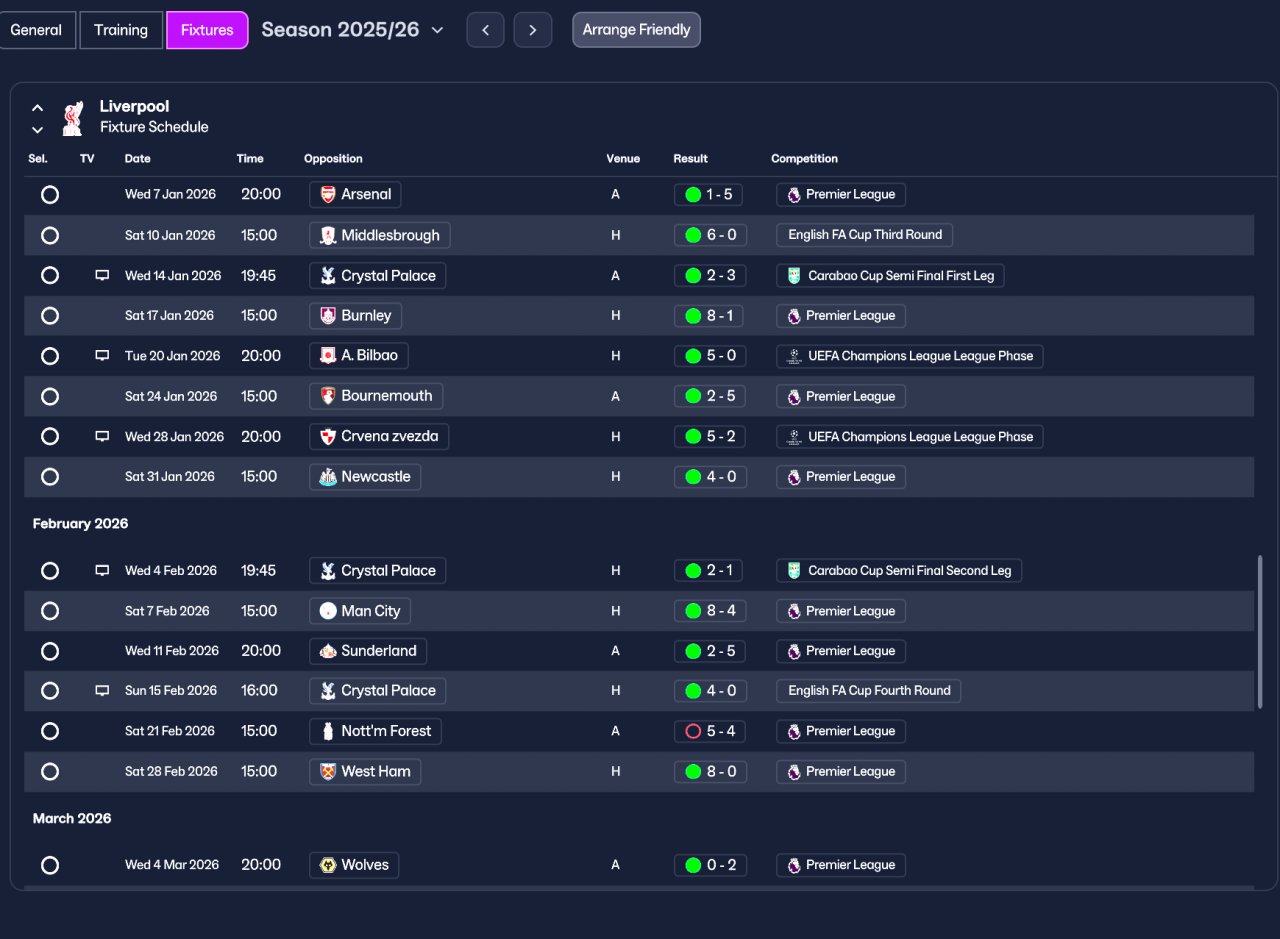The image size is (1280, 939).
Task: Click the Arsenal club badge
Action: tap(328, 194)
